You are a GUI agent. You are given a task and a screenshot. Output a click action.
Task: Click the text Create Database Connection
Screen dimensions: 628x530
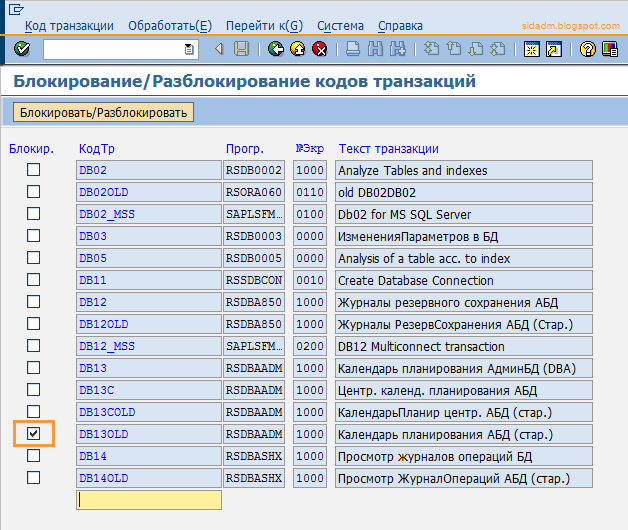[x=416, y=280]
